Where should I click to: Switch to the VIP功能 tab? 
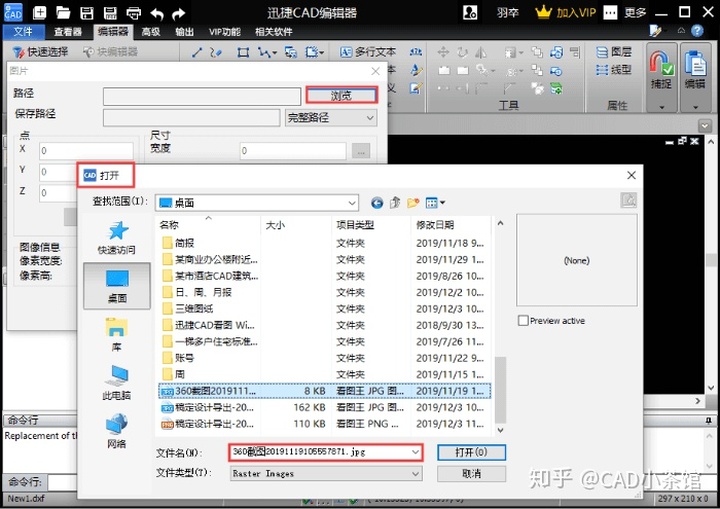pos(225,32)
